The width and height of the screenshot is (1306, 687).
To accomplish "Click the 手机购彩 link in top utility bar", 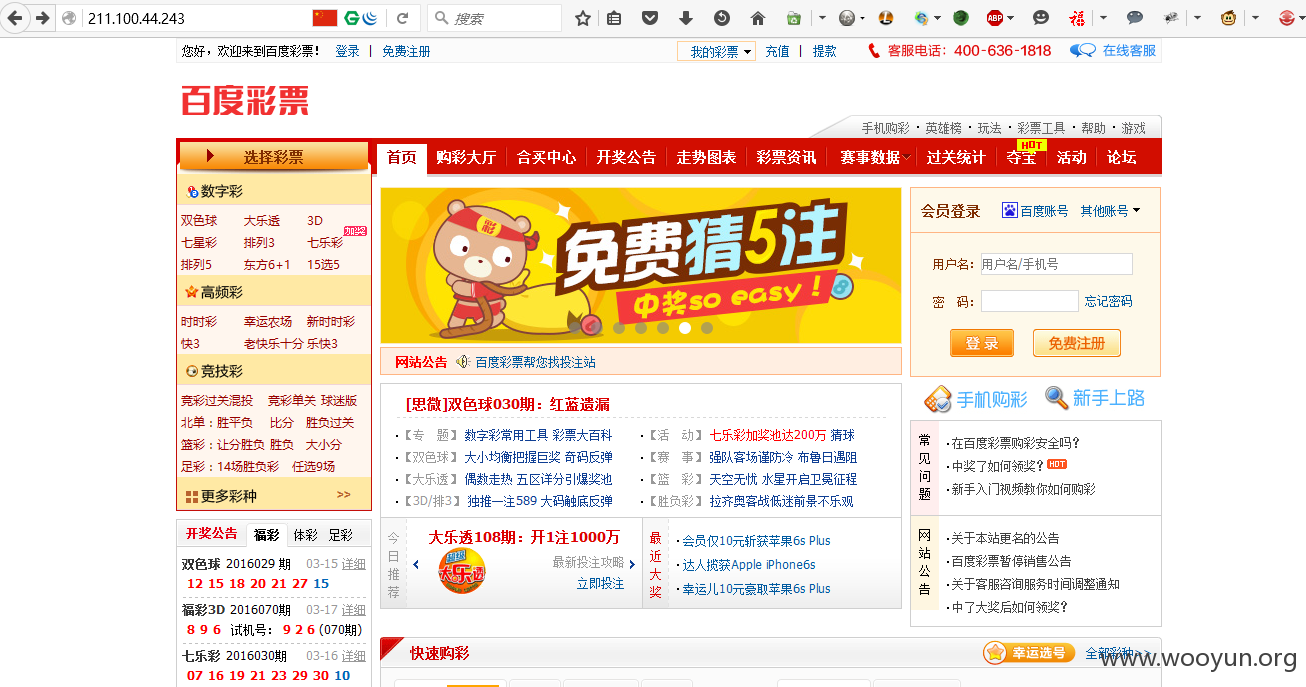I will point(886,128).
